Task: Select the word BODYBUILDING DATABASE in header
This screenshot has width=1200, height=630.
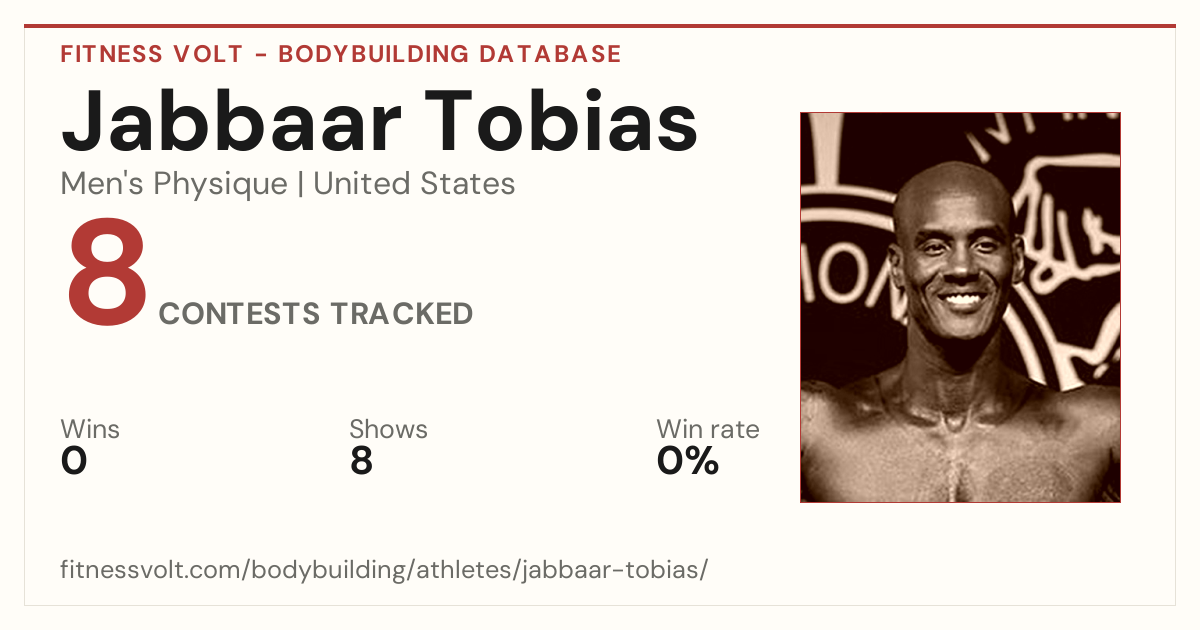Action: tap(450, 54)
